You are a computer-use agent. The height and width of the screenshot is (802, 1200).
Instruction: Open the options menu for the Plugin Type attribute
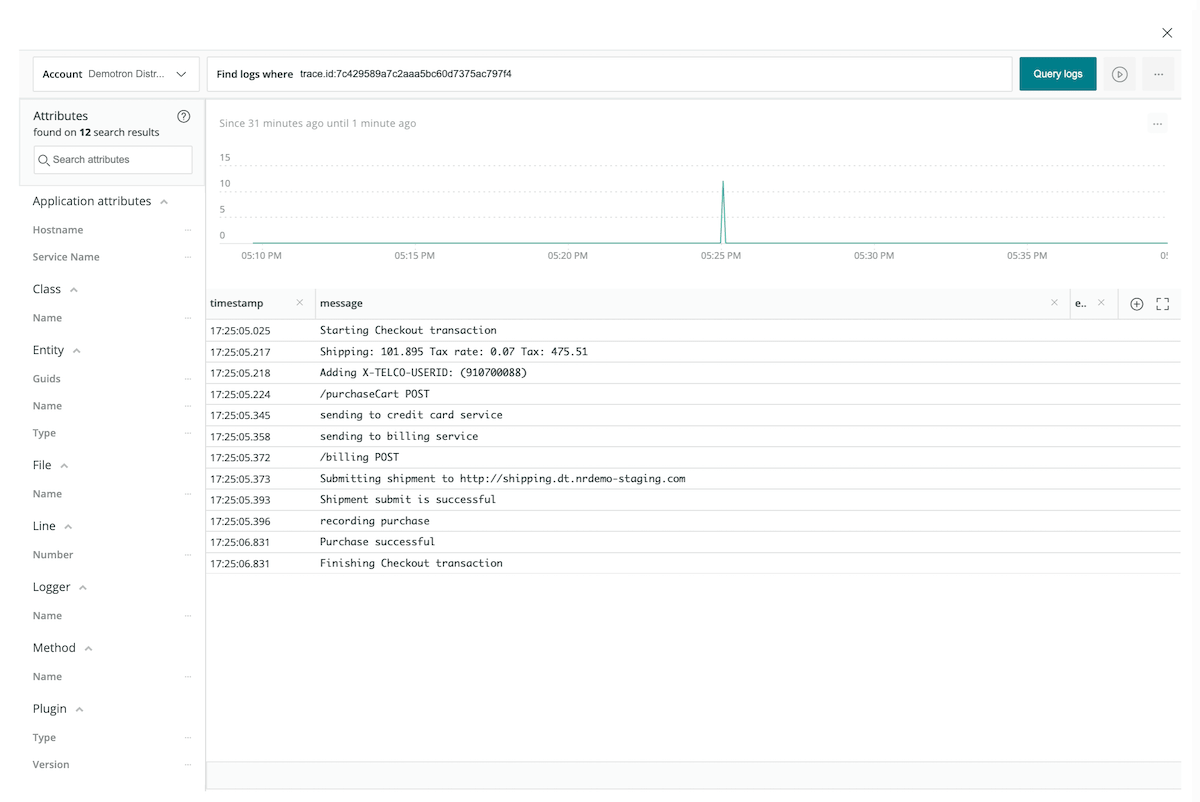pos(187,738)
